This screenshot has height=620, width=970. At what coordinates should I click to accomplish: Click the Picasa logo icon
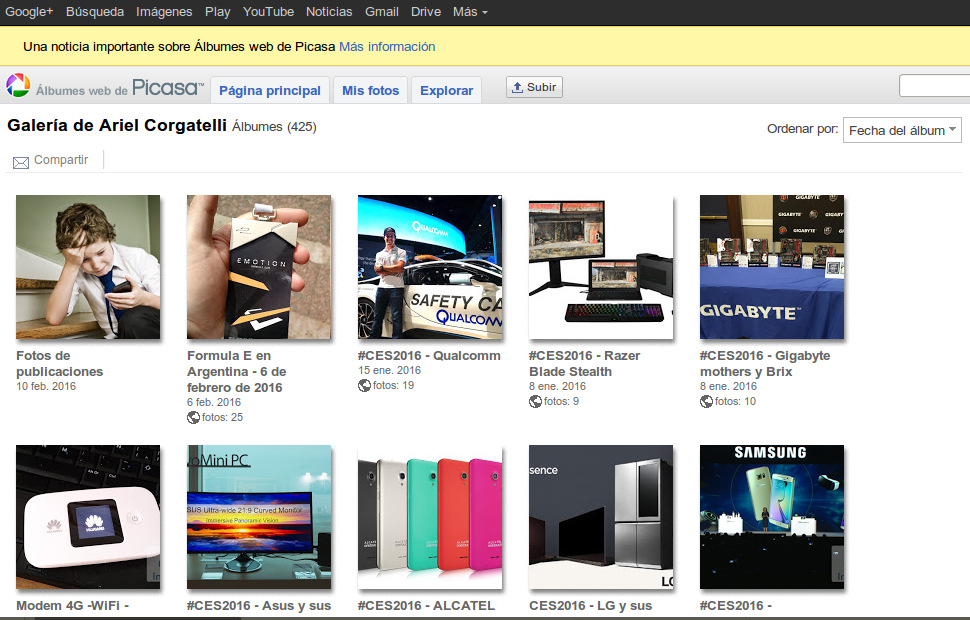tap(18, 87)
